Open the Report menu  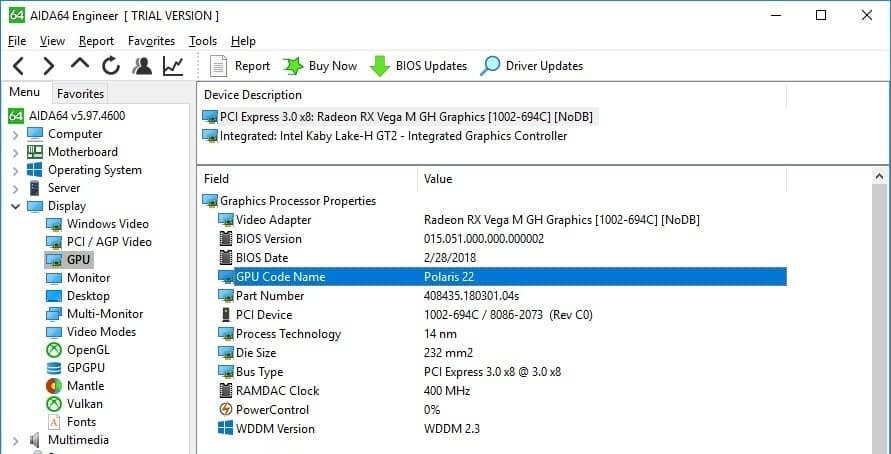click(x=97, y=41)
